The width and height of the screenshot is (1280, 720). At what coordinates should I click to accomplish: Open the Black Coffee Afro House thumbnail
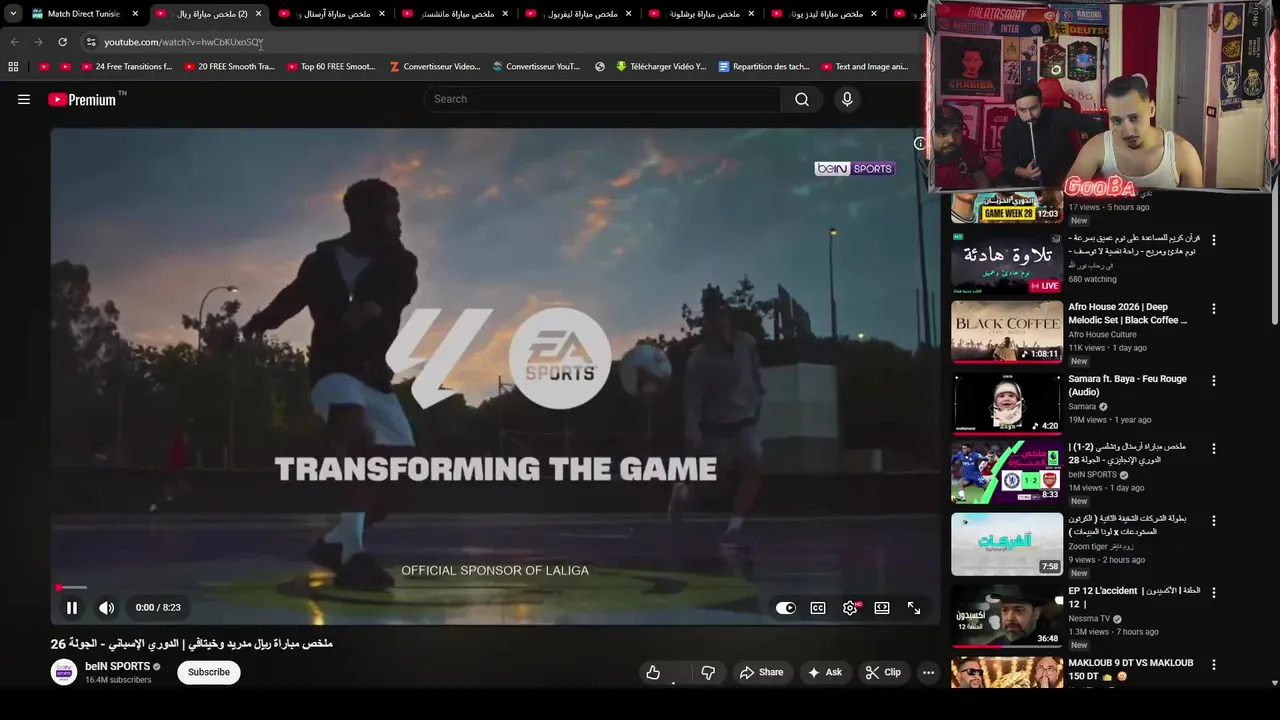[1006, 332]
